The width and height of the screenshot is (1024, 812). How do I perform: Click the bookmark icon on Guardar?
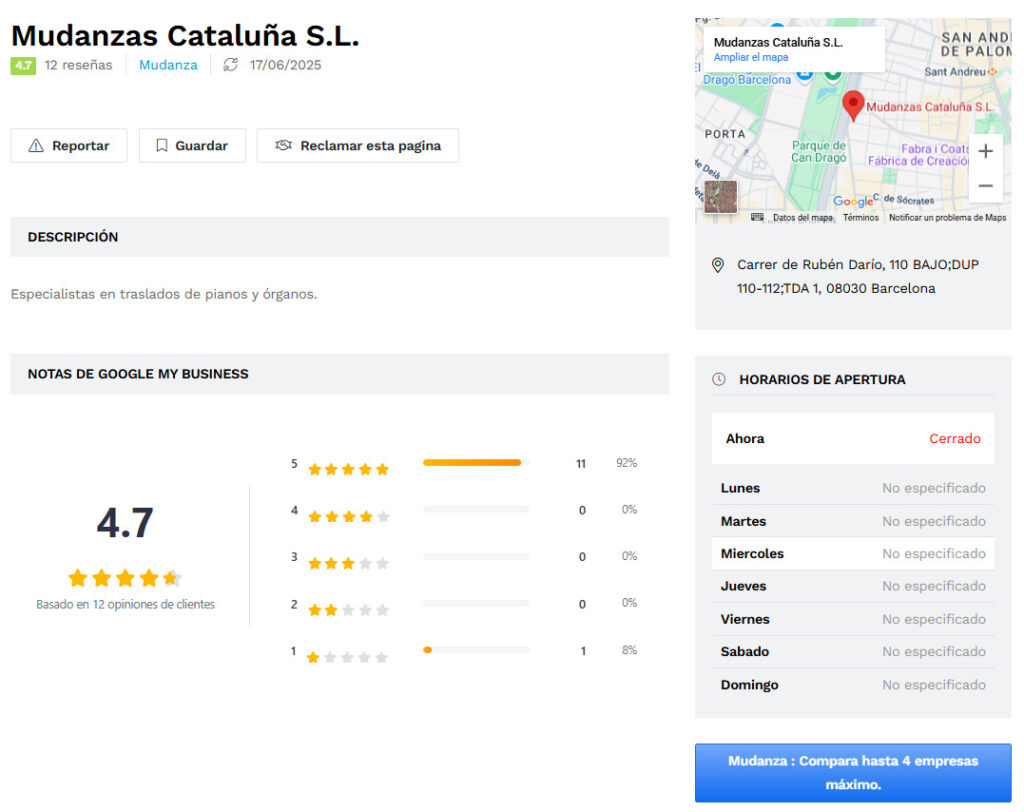pyautogui.click(x=161, y=146)
